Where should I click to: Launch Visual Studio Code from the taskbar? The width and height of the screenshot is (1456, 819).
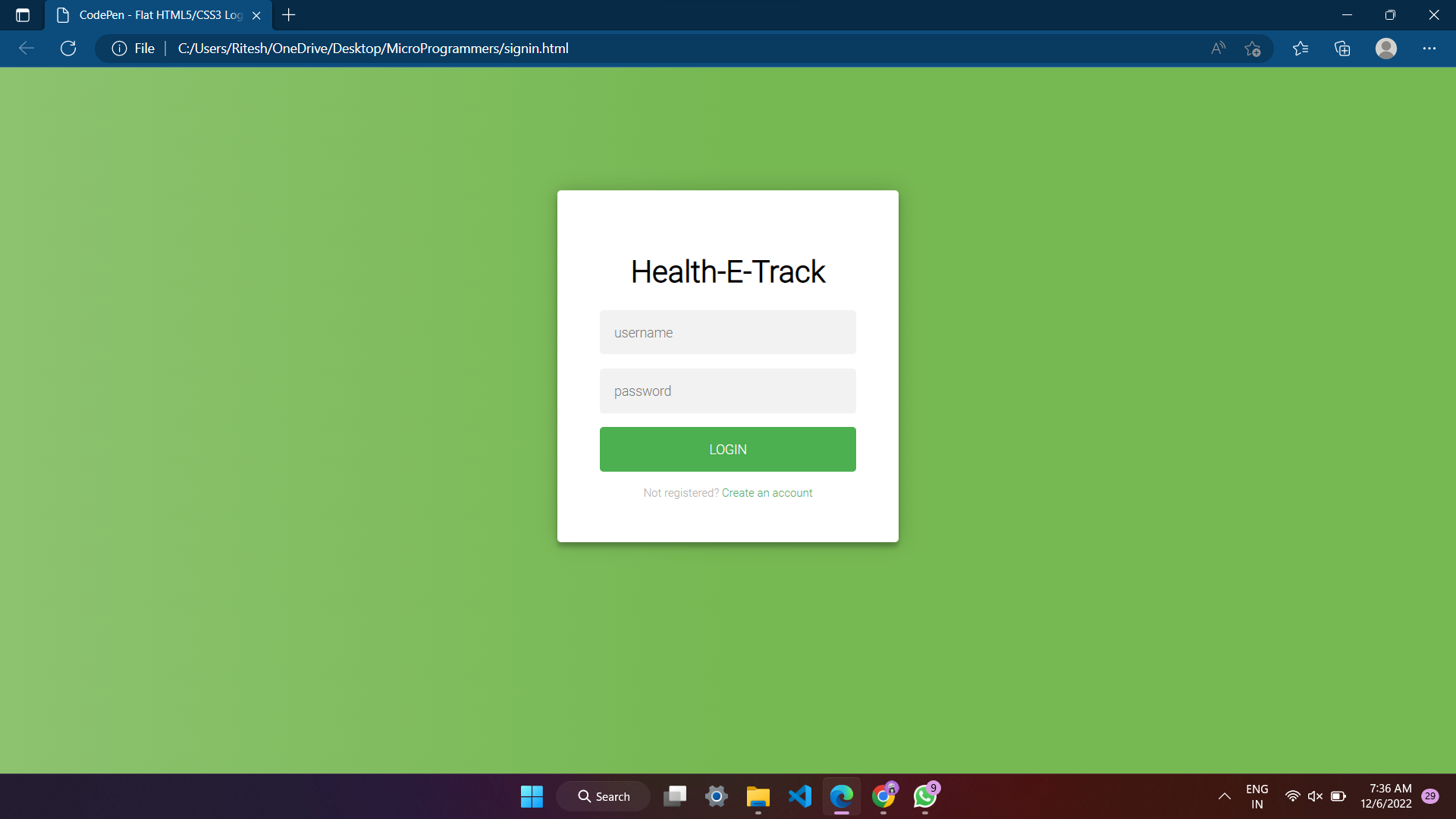coord(800,796)
